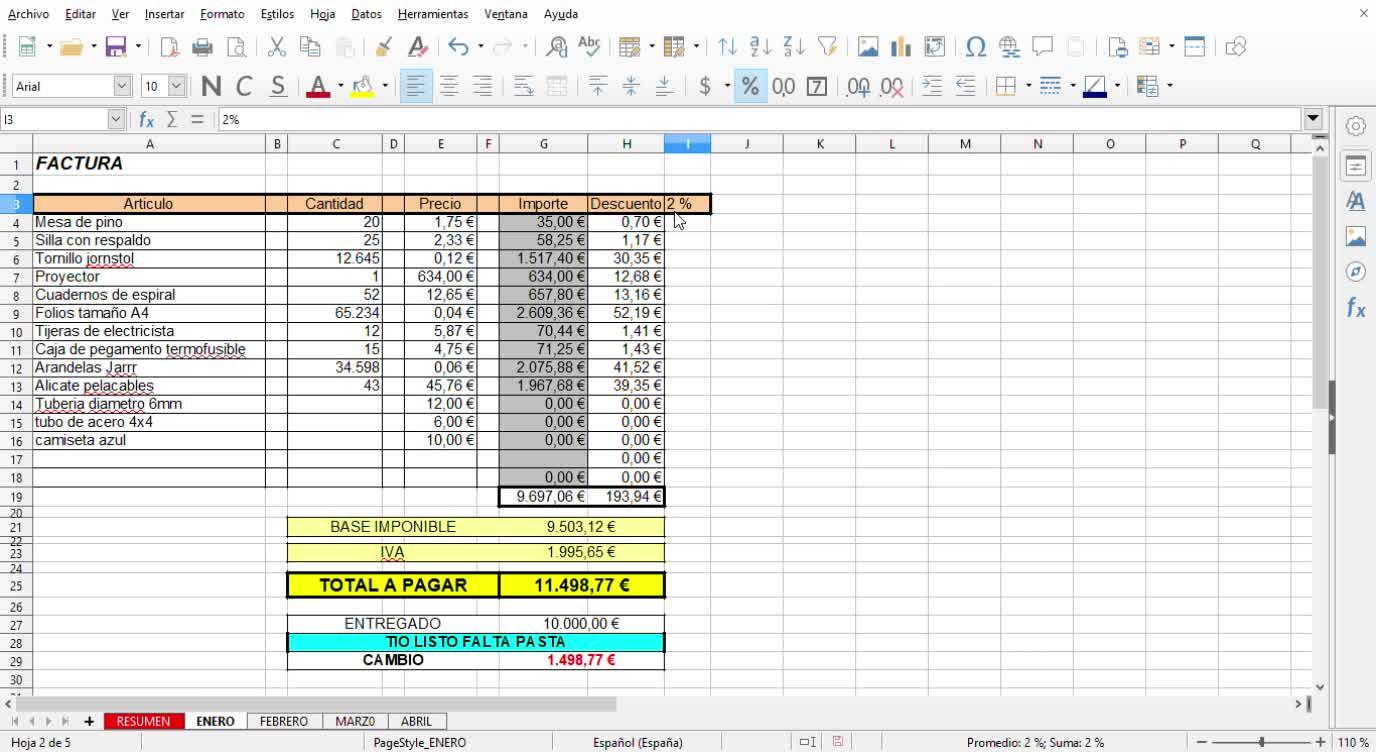Insert a chart

[x=901, y=47]
